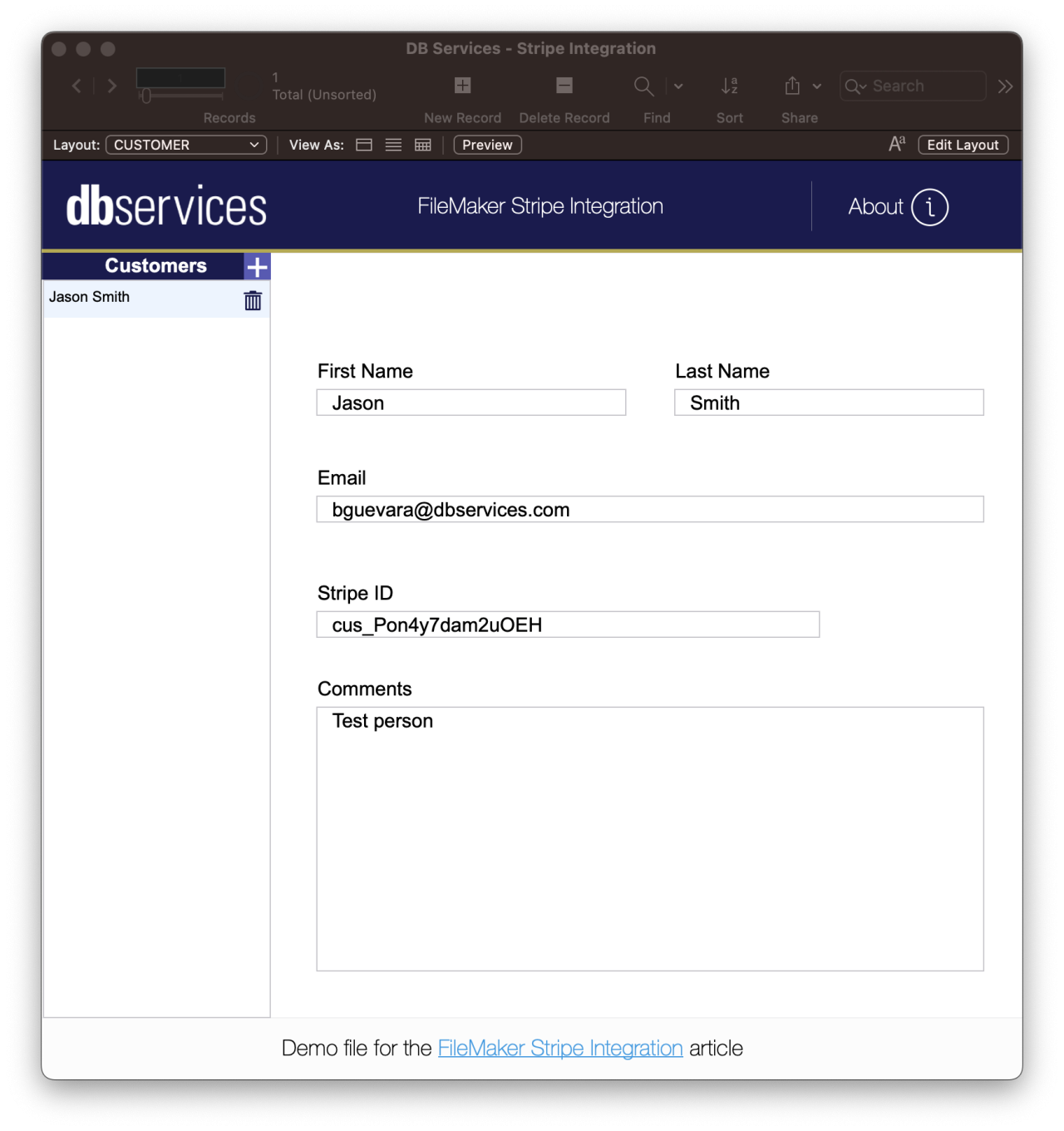Click the Total (Unsorted) record count text
1064x1131 pixels.
pos(324,95)
